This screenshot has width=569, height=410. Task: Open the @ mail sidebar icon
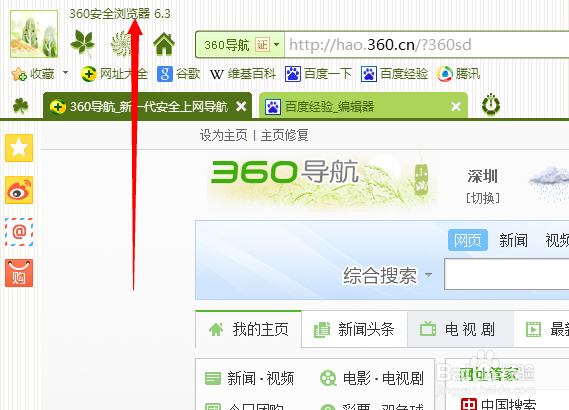click(x=19, y=232)
